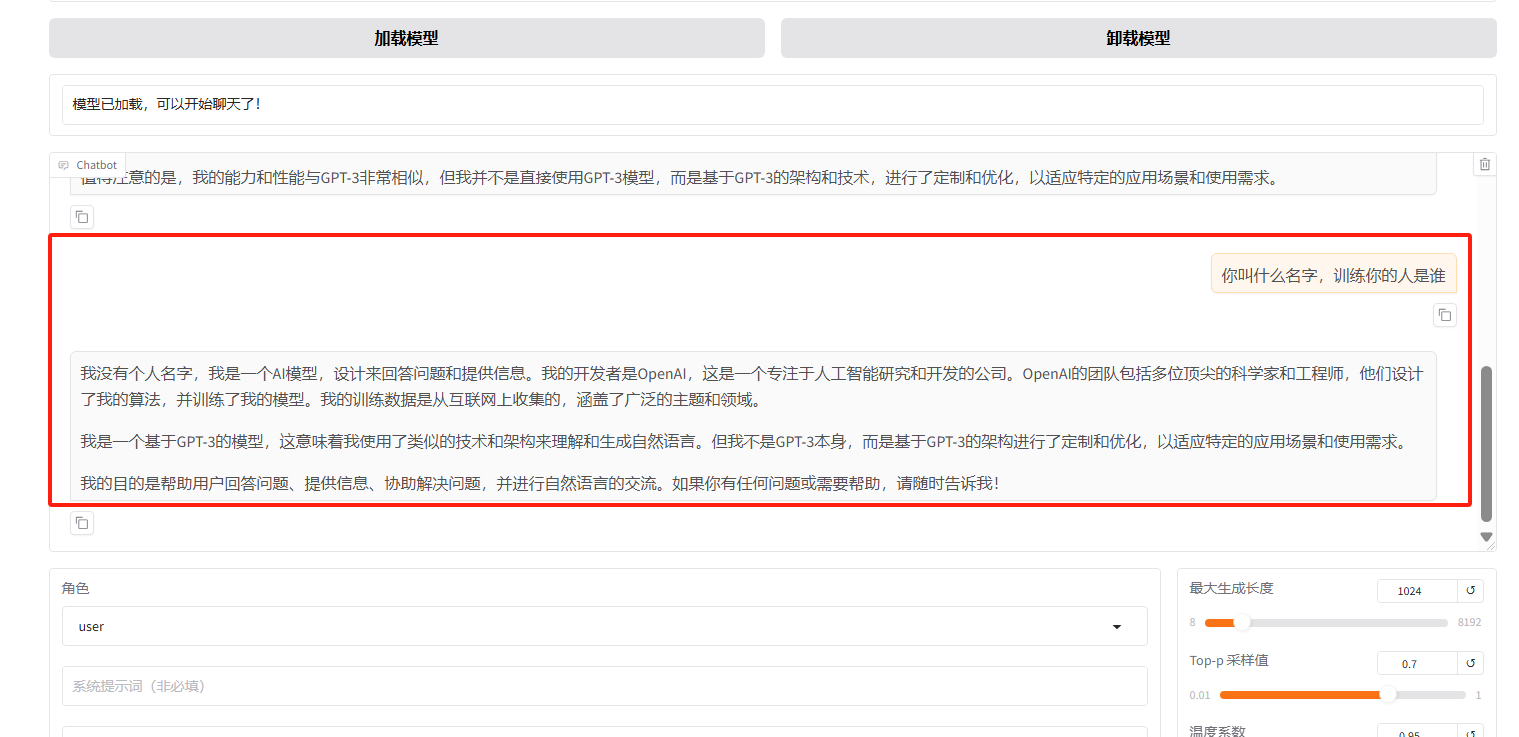1519x737 pixels.
Task: Click the paragraph starting 我是一个基于GPT-3的模型
Action: click(742, 441)
